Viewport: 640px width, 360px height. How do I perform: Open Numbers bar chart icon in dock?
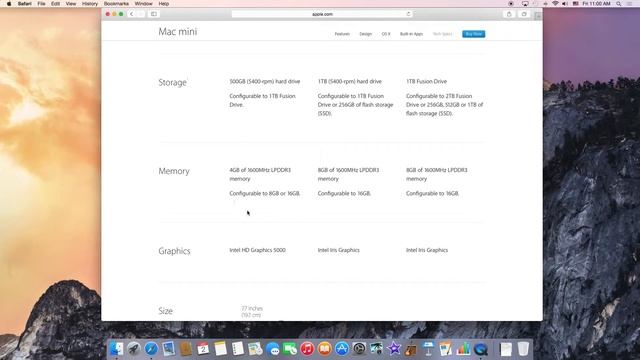(x=463, y=349)
